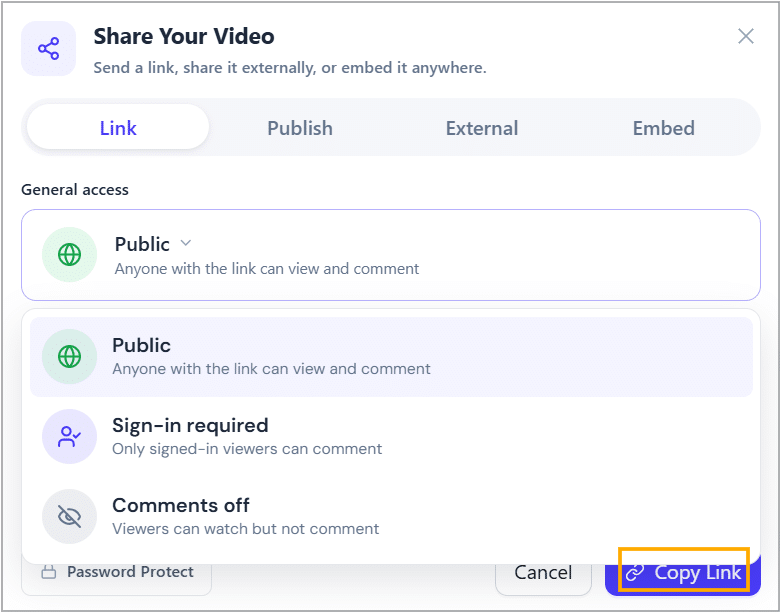Open Password Protect settings
The height and width of the screenshot is (612, 780).
(116, 577)
